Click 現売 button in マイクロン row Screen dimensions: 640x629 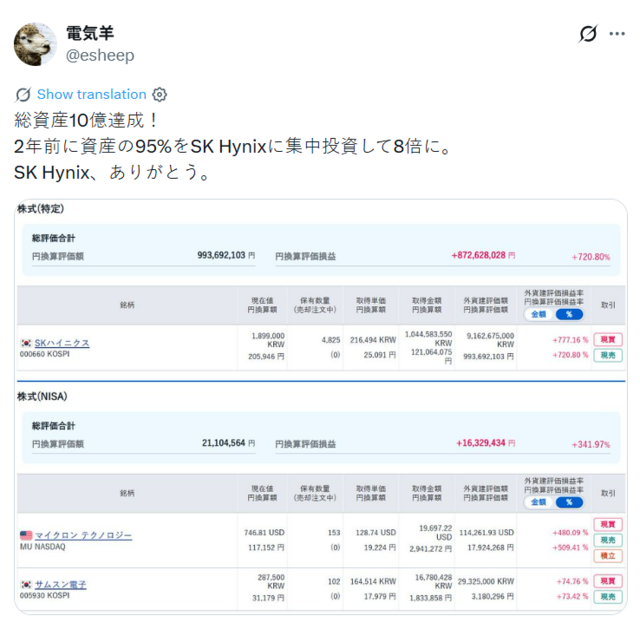pos(608,540)
